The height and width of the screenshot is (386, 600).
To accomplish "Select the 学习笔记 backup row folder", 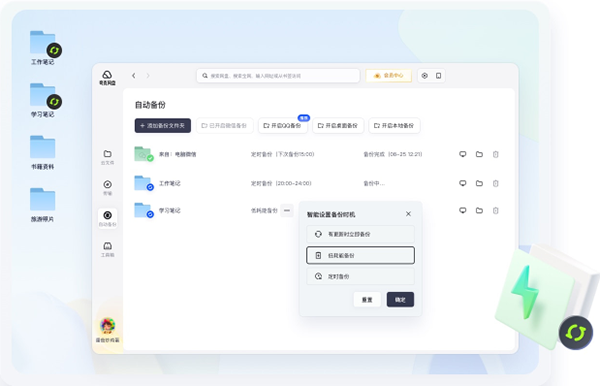I will [144, 210].
